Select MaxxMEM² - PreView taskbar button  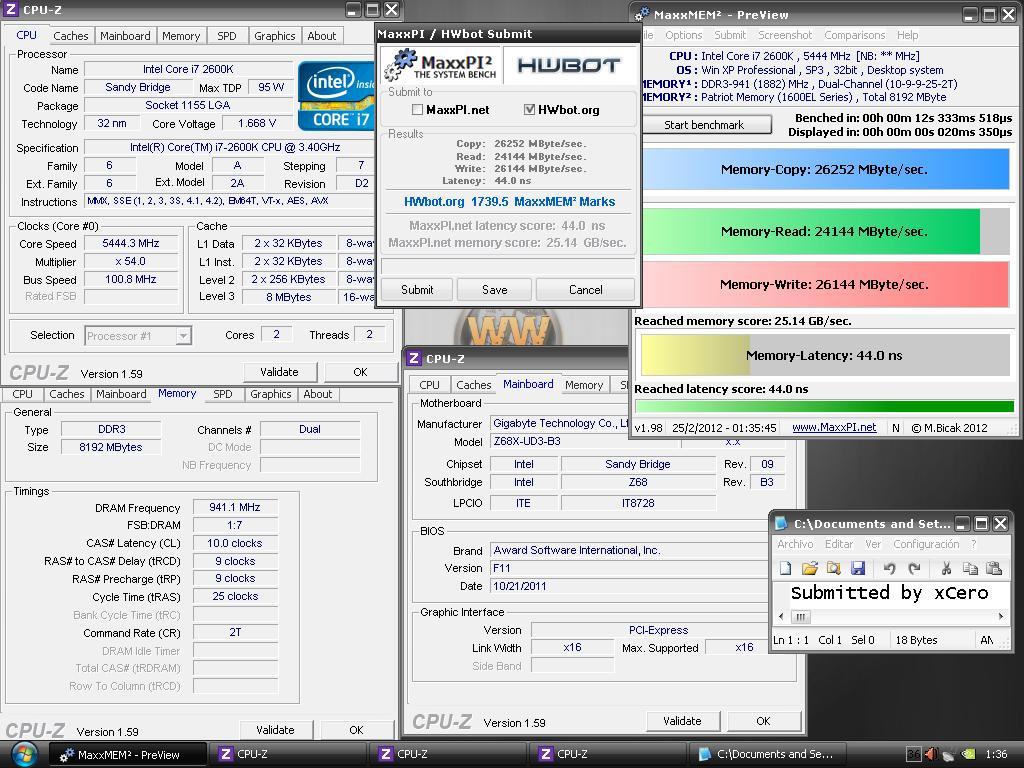tap(128, 754)
